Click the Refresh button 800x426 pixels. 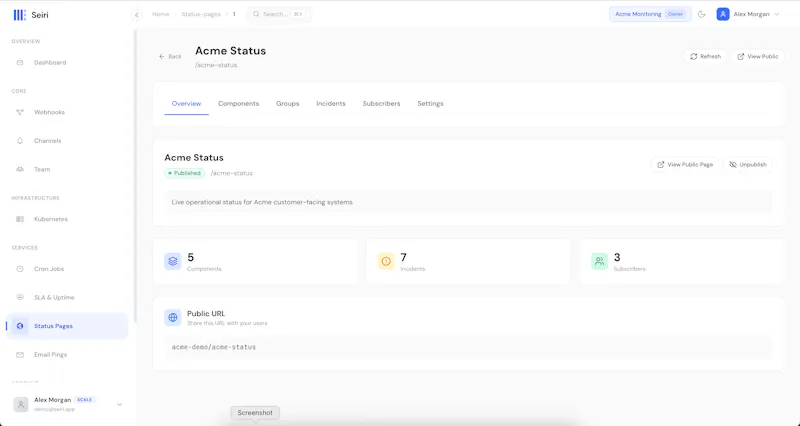(x=706, y=57)
